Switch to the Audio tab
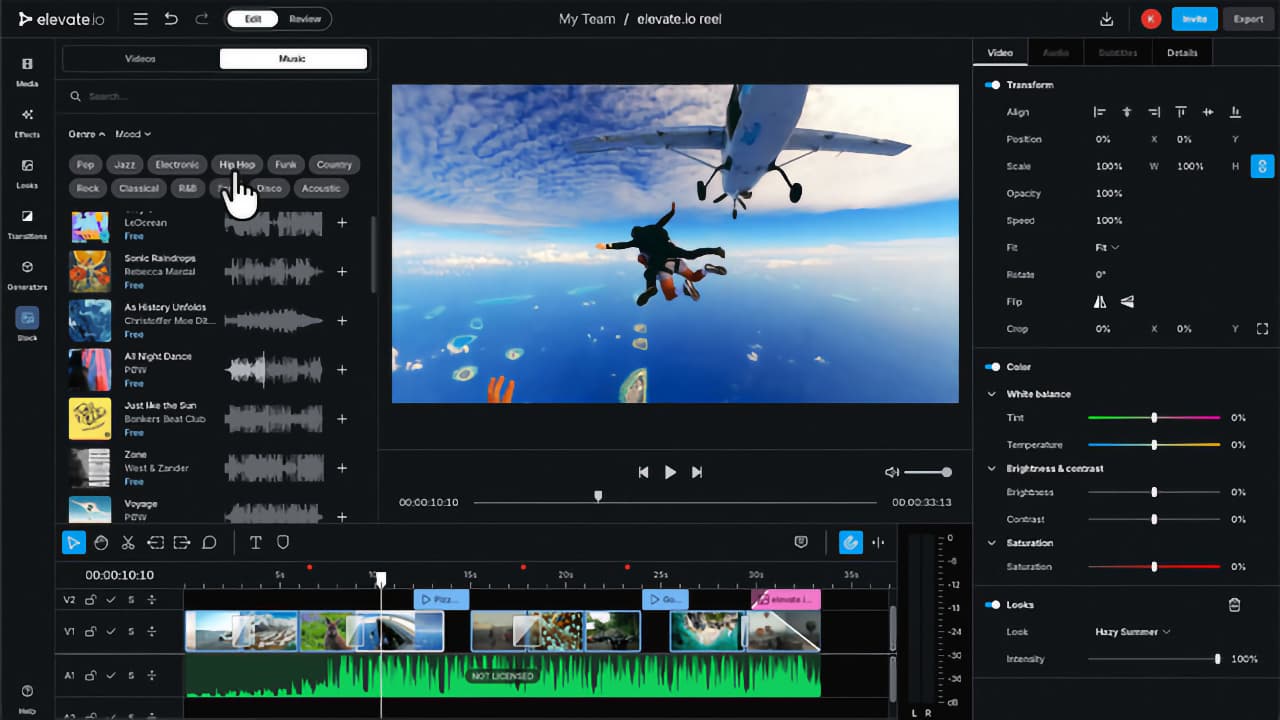 [x=1056, y=52]
